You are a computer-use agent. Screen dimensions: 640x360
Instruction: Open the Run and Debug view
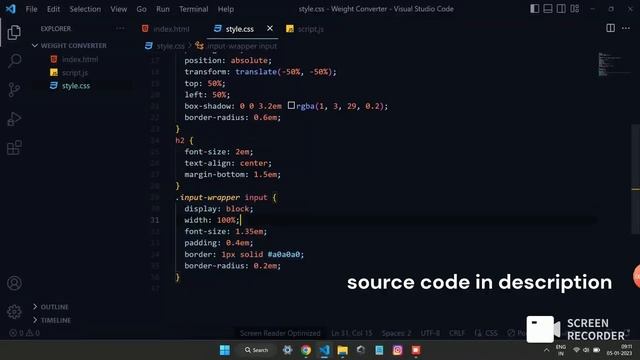pos(14,119)
